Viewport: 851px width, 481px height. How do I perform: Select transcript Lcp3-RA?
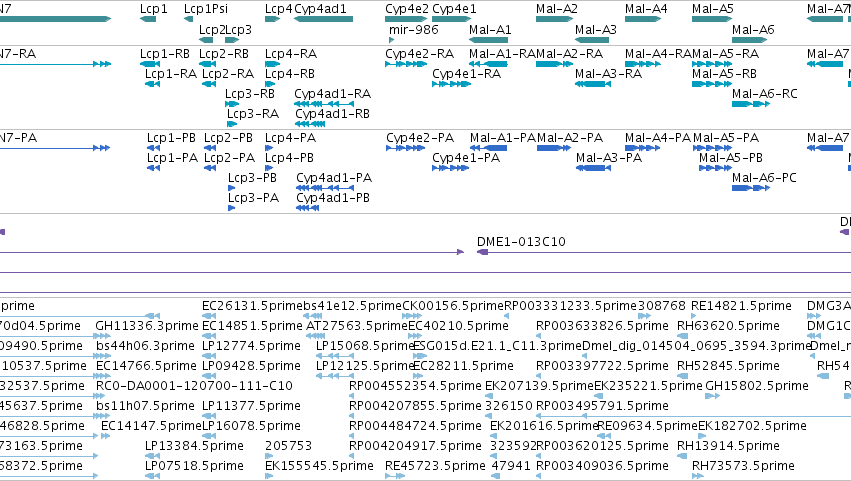[232, 124]
